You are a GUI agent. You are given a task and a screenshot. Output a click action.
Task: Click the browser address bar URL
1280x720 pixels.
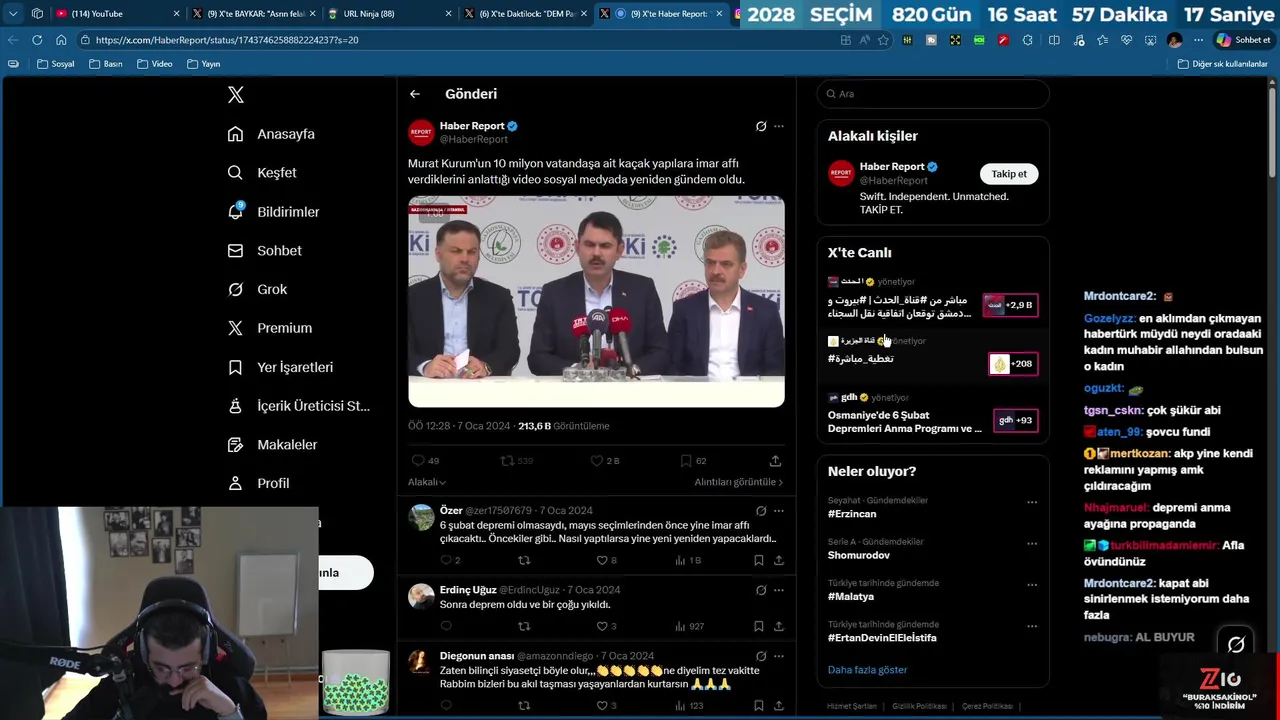tap(228, 40)
